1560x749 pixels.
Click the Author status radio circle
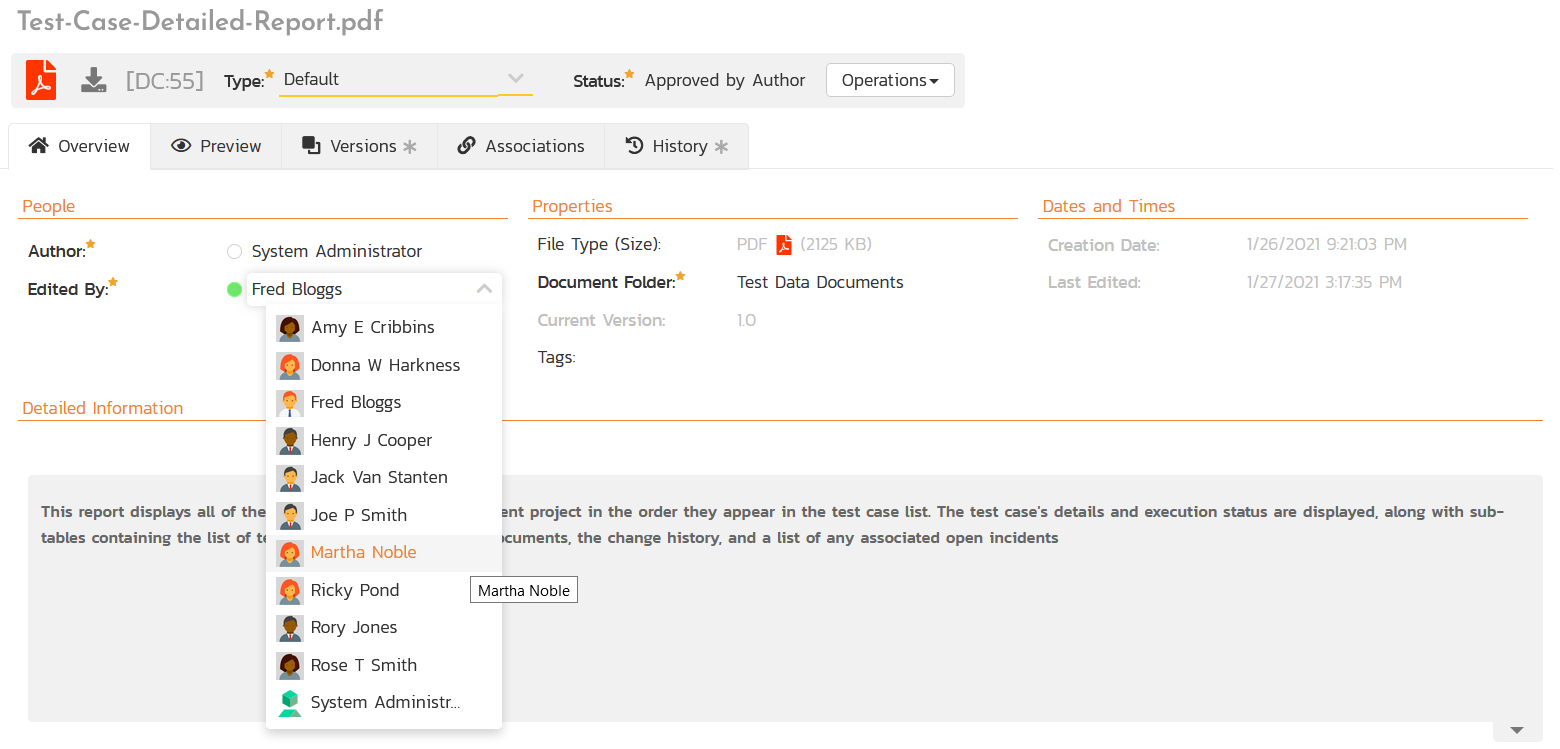point(235,252)
